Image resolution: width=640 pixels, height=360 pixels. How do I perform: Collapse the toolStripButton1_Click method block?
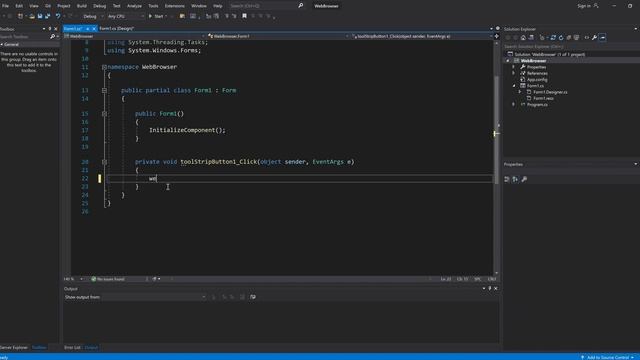point(104,162)
